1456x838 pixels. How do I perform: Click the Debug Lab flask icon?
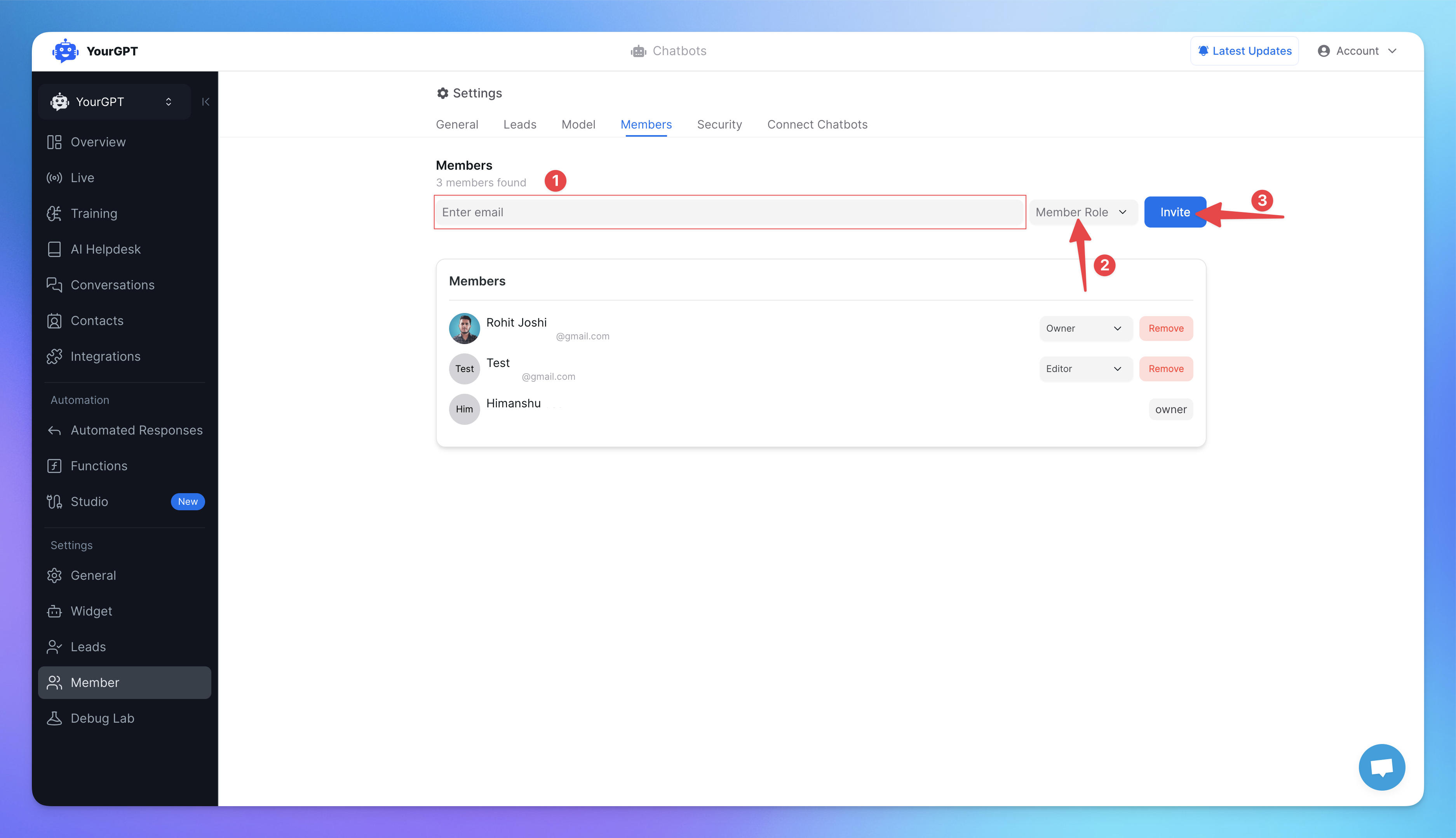(x=54, y=718)
